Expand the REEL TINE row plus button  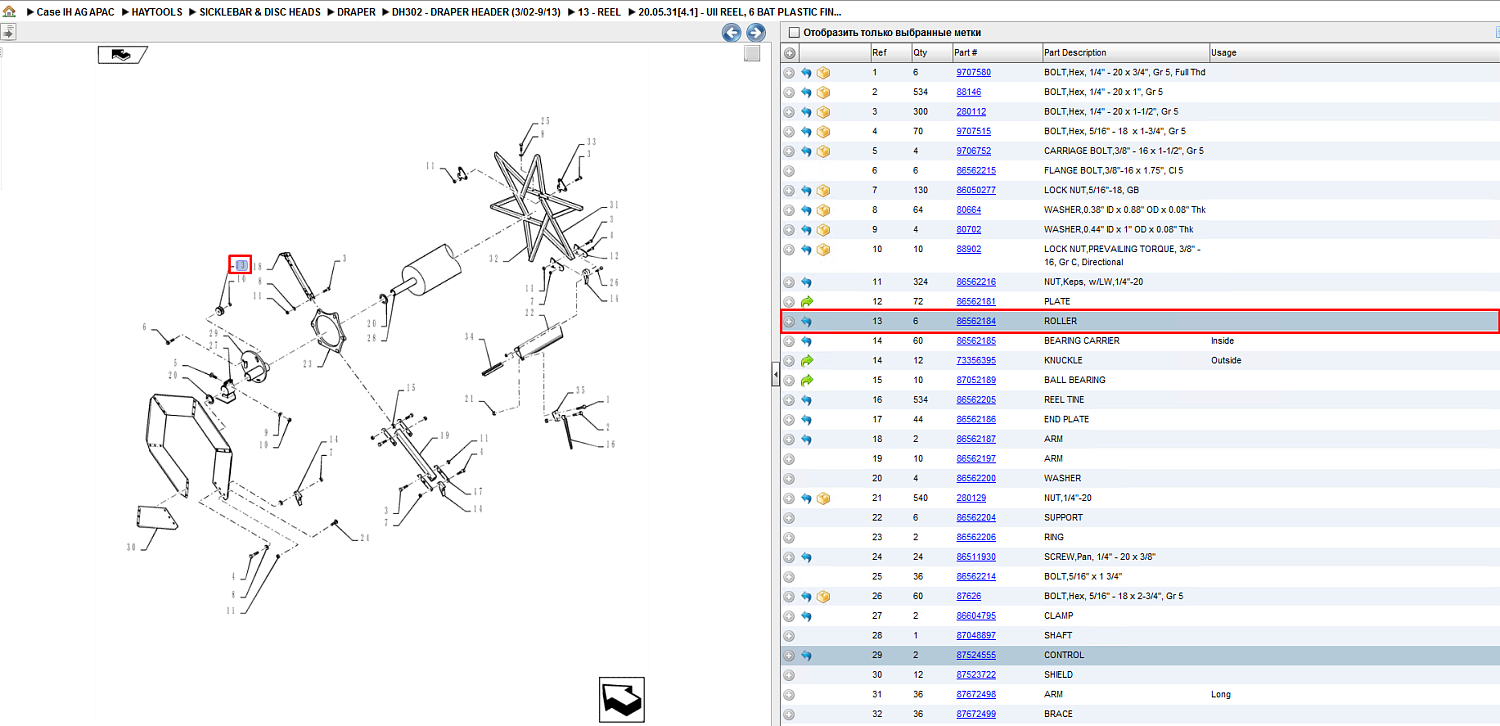tap(789, 400)
